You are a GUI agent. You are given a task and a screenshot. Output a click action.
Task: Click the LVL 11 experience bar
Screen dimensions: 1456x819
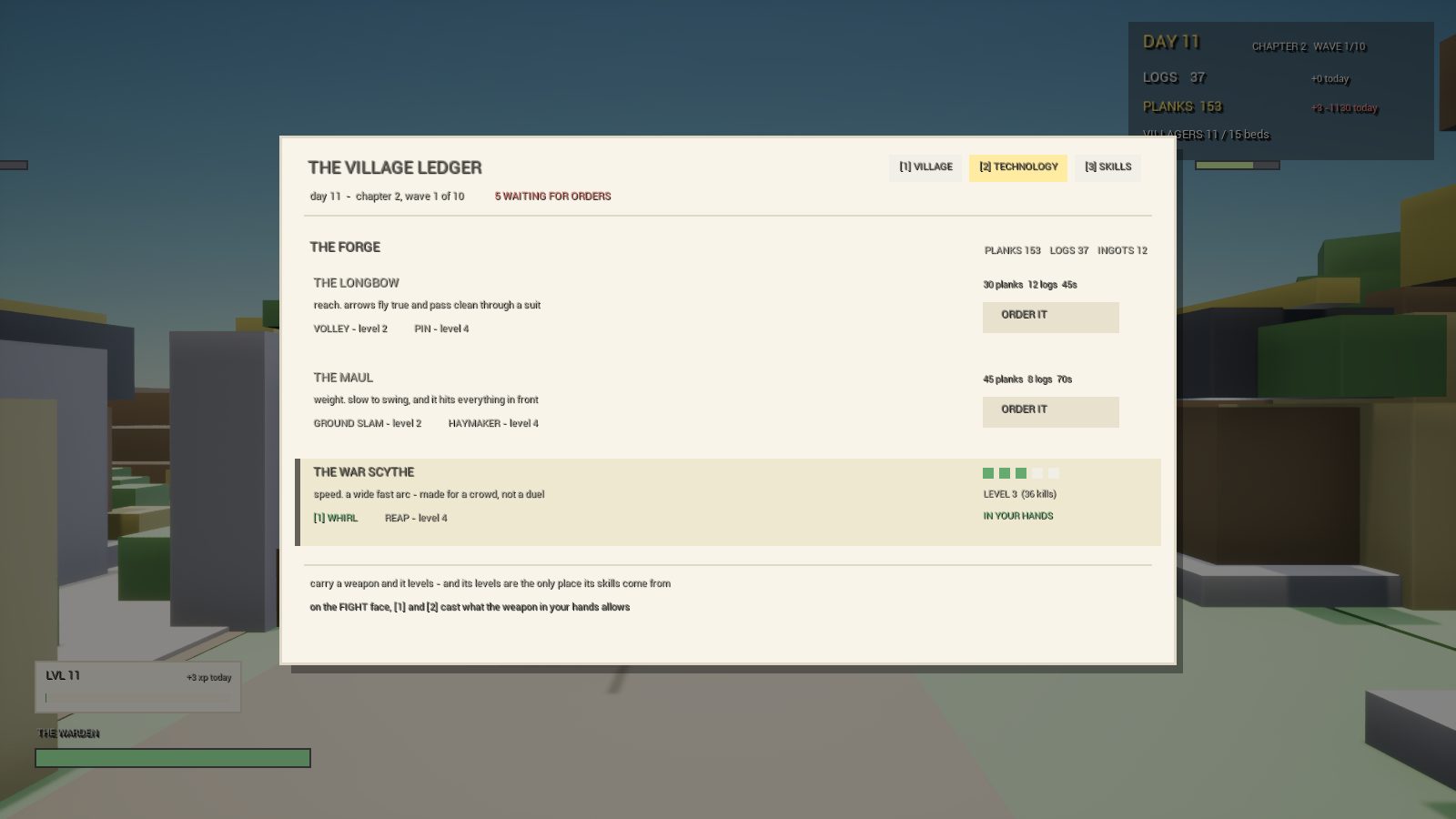[138, 698]
